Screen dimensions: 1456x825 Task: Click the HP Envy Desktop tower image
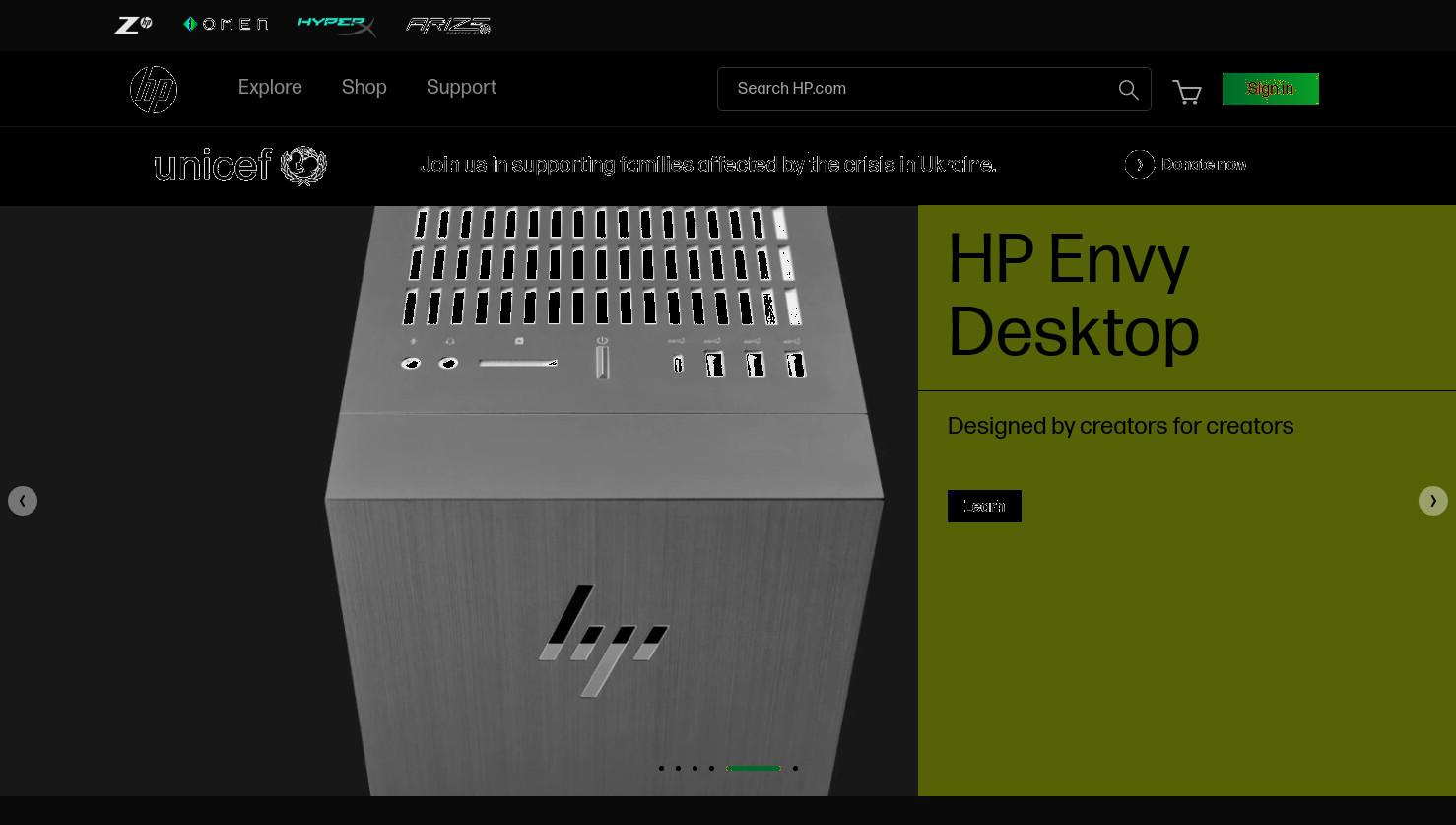point(604,501)
